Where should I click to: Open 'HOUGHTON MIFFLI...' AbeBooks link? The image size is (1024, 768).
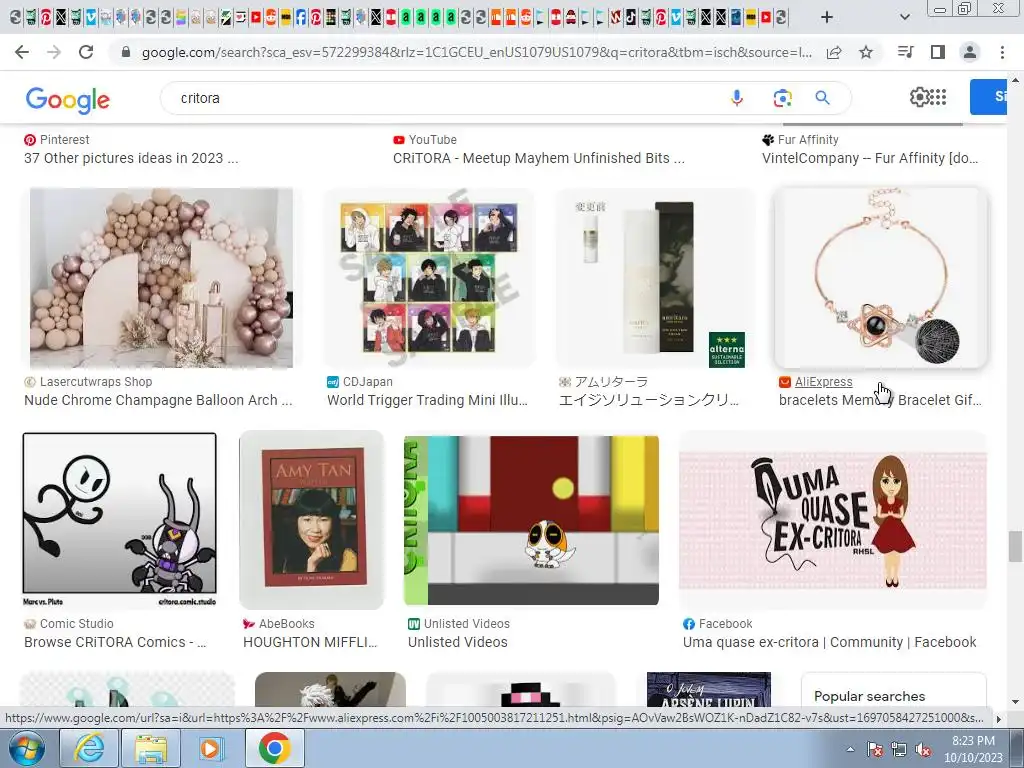pos(310,643)
